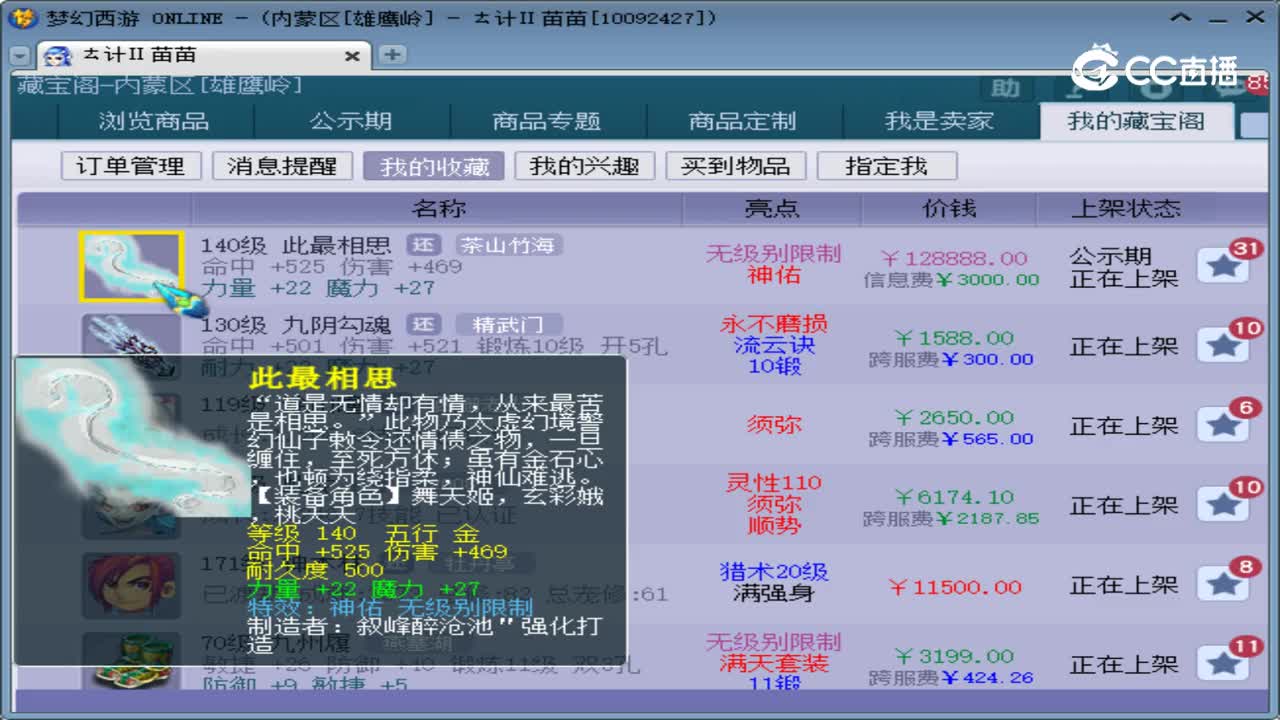Click the 无级别限制 神佑 highlight in first row
This screenshot has width=1280, height=720.
773,265
